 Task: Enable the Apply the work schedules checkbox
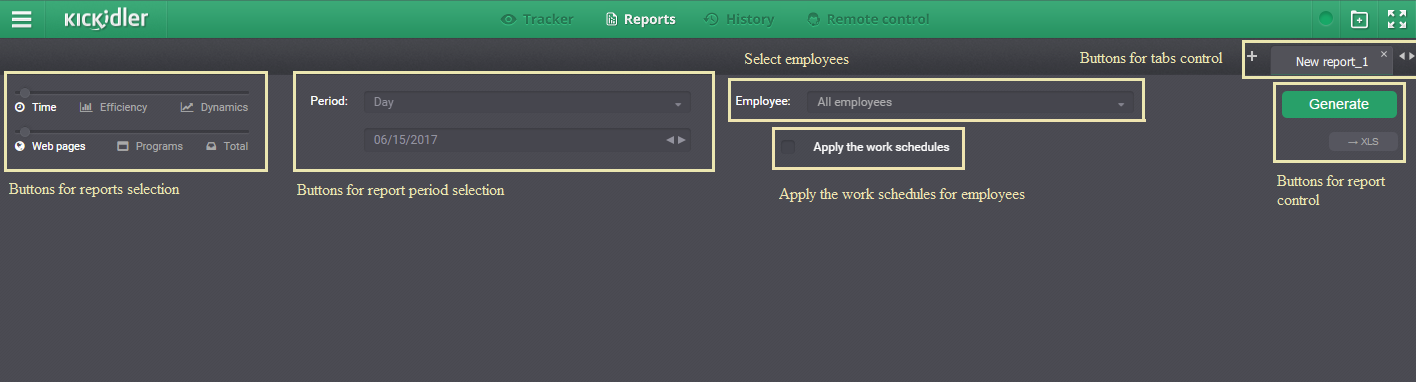coord(789,147)
